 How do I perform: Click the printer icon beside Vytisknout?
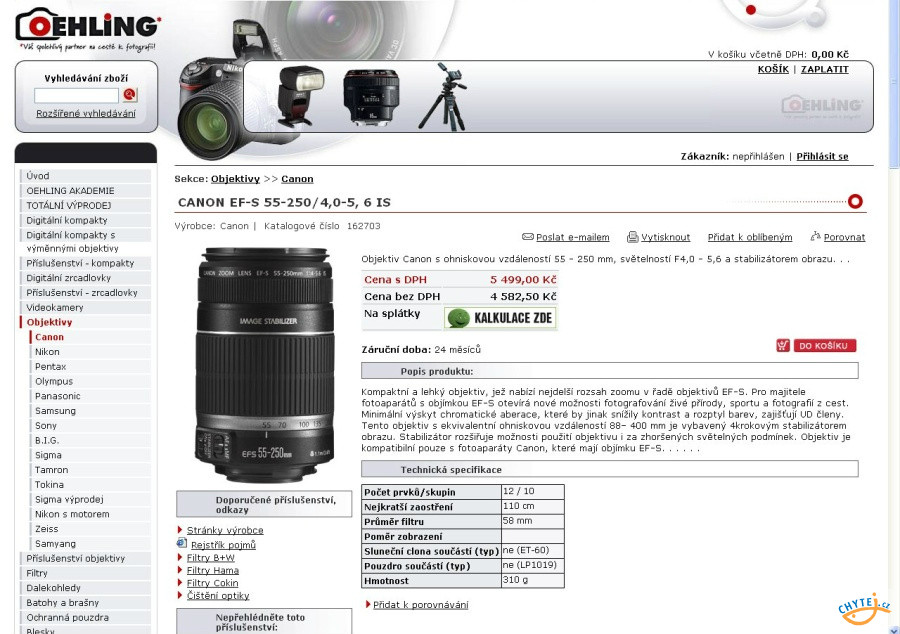click(633, 237)
